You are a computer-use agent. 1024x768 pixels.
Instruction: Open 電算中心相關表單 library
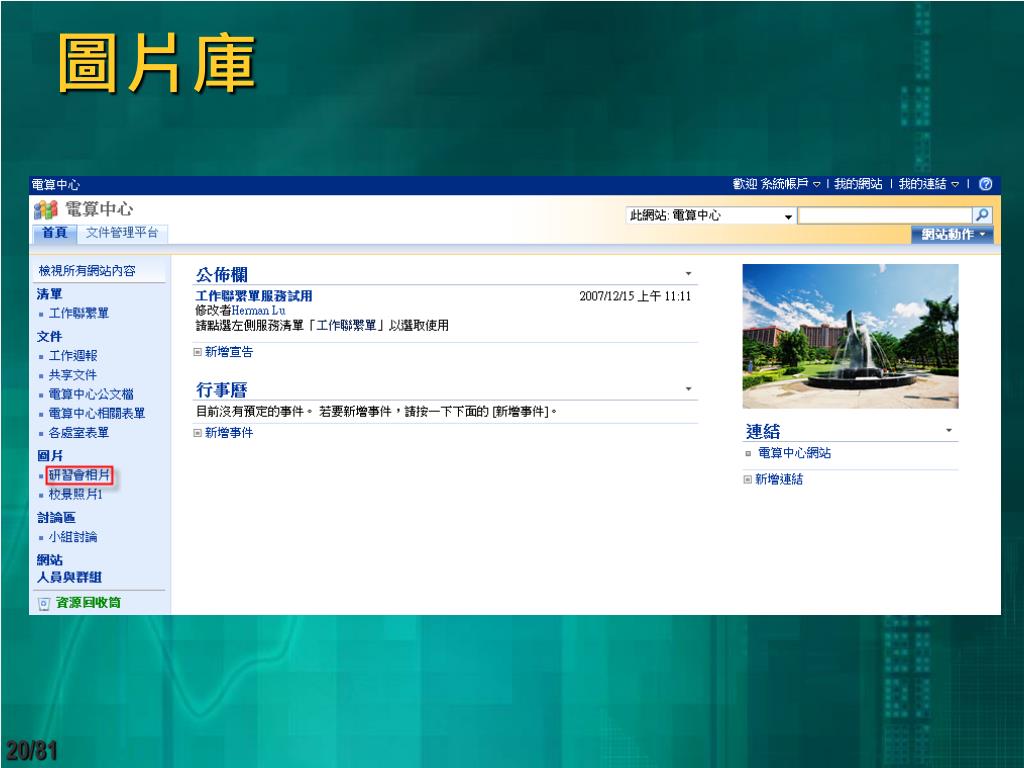tap(97, 413)
